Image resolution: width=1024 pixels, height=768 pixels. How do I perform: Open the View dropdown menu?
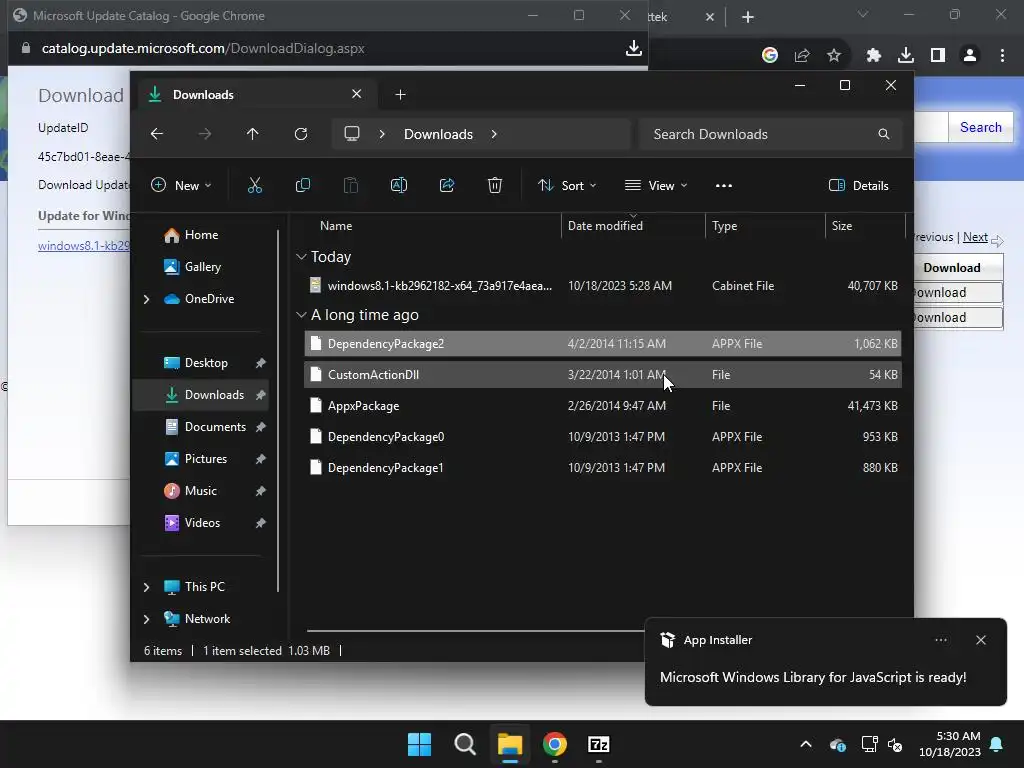(656, 185)
